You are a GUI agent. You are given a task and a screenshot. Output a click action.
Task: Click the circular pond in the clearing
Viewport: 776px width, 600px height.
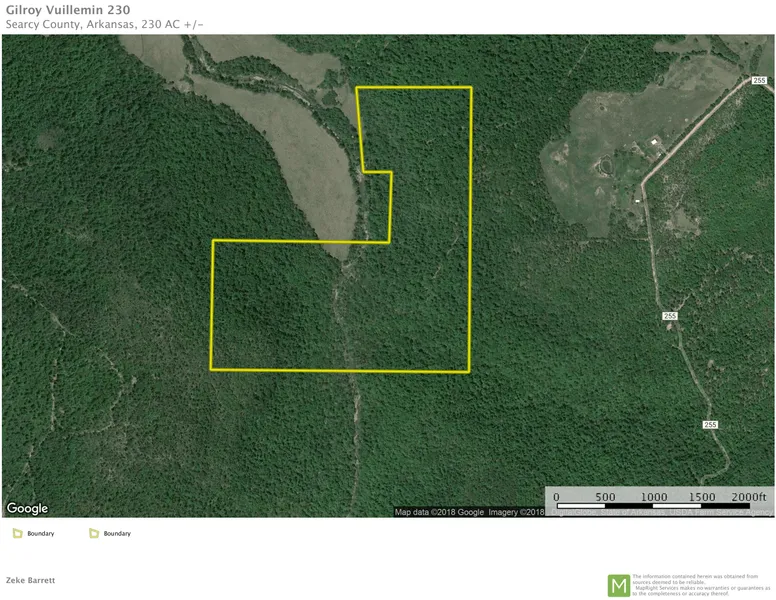point(604,166)
